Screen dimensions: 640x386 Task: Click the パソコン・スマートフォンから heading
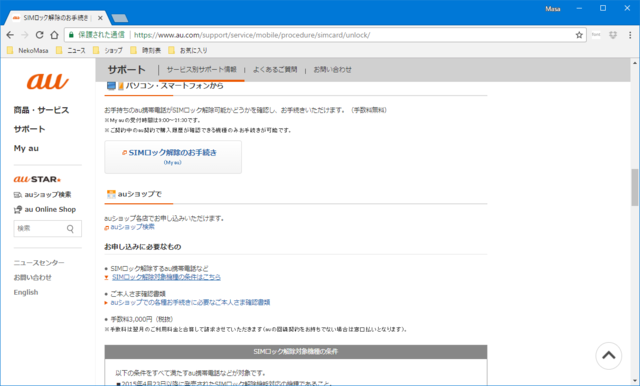coord(174,86)
